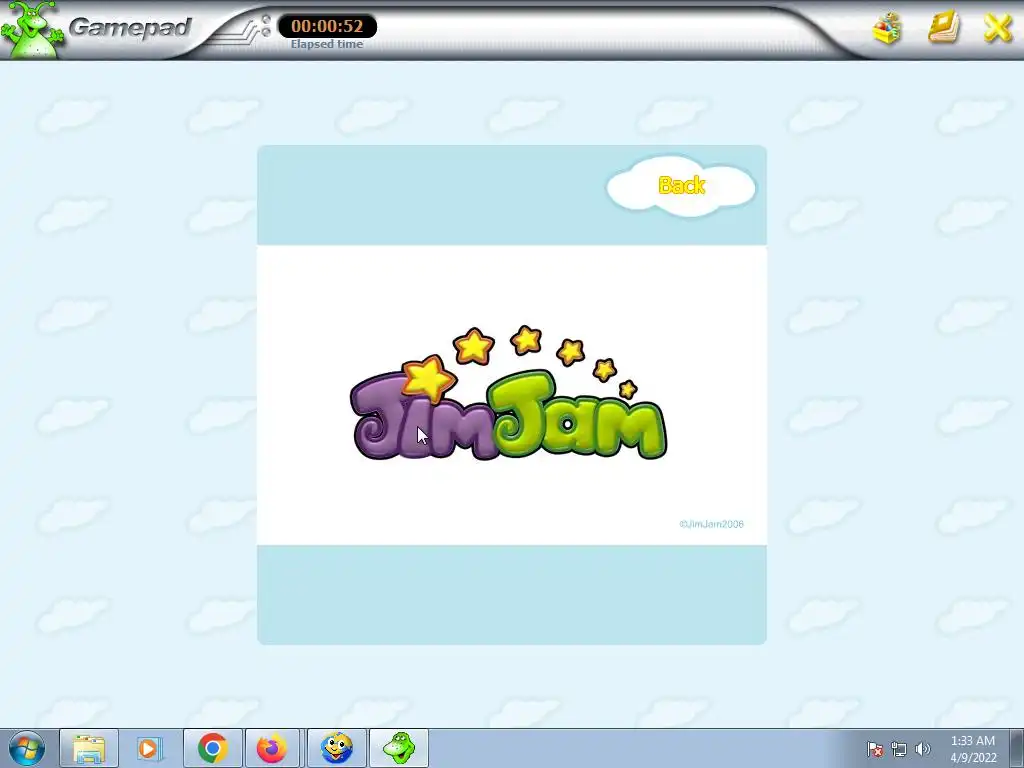Open Firefox from the taskbar
The width and height of the screenshot is (1024, 768).
point(272,748)
